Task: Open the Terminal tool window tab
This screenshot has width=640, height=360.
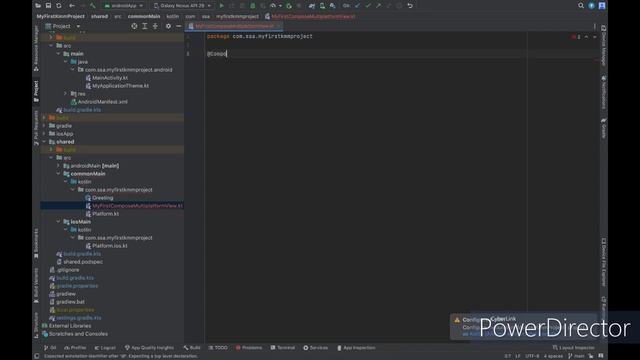Action: point(282,348)
